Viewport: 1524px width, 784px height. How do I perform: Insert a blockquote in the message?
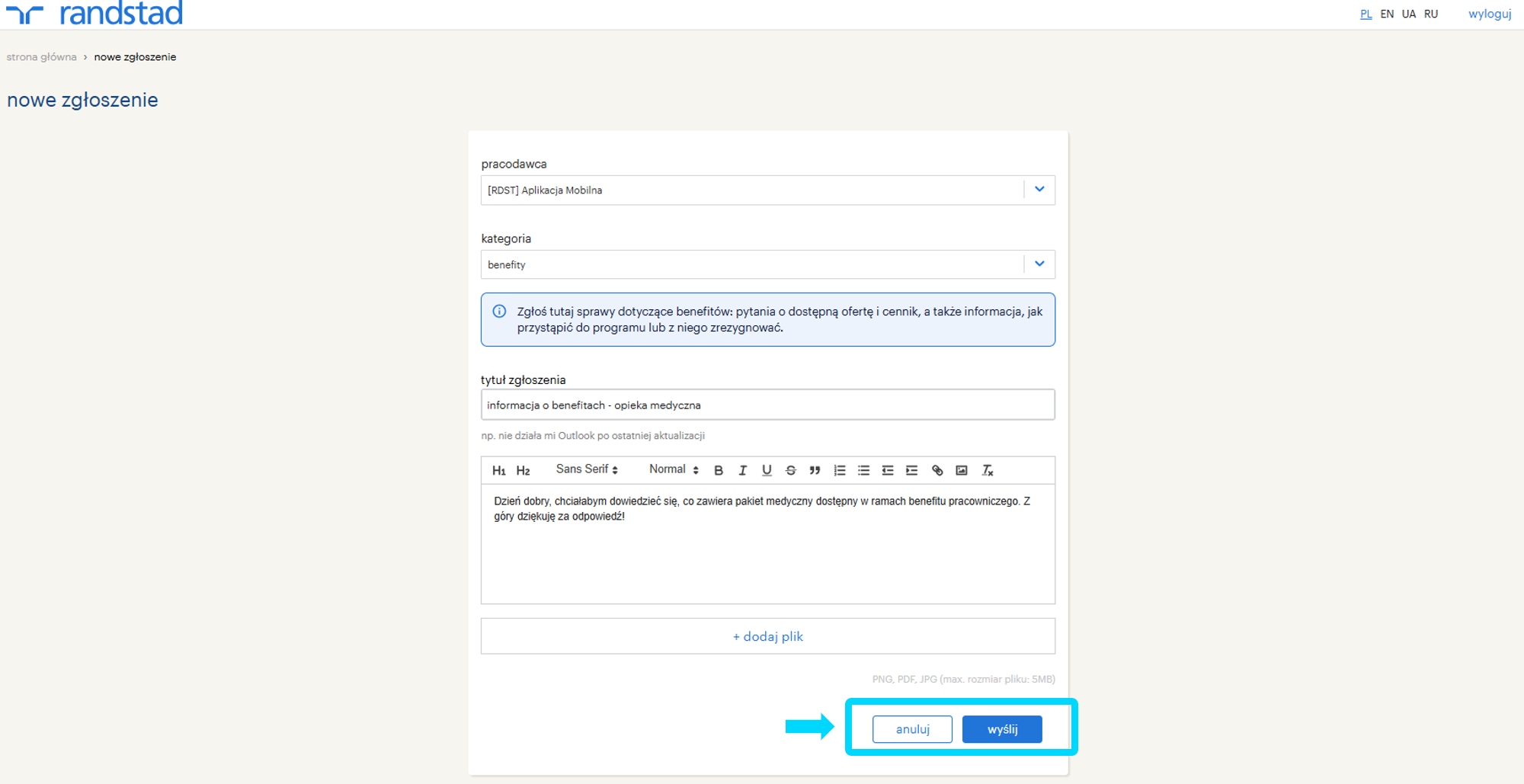point(815,471)
